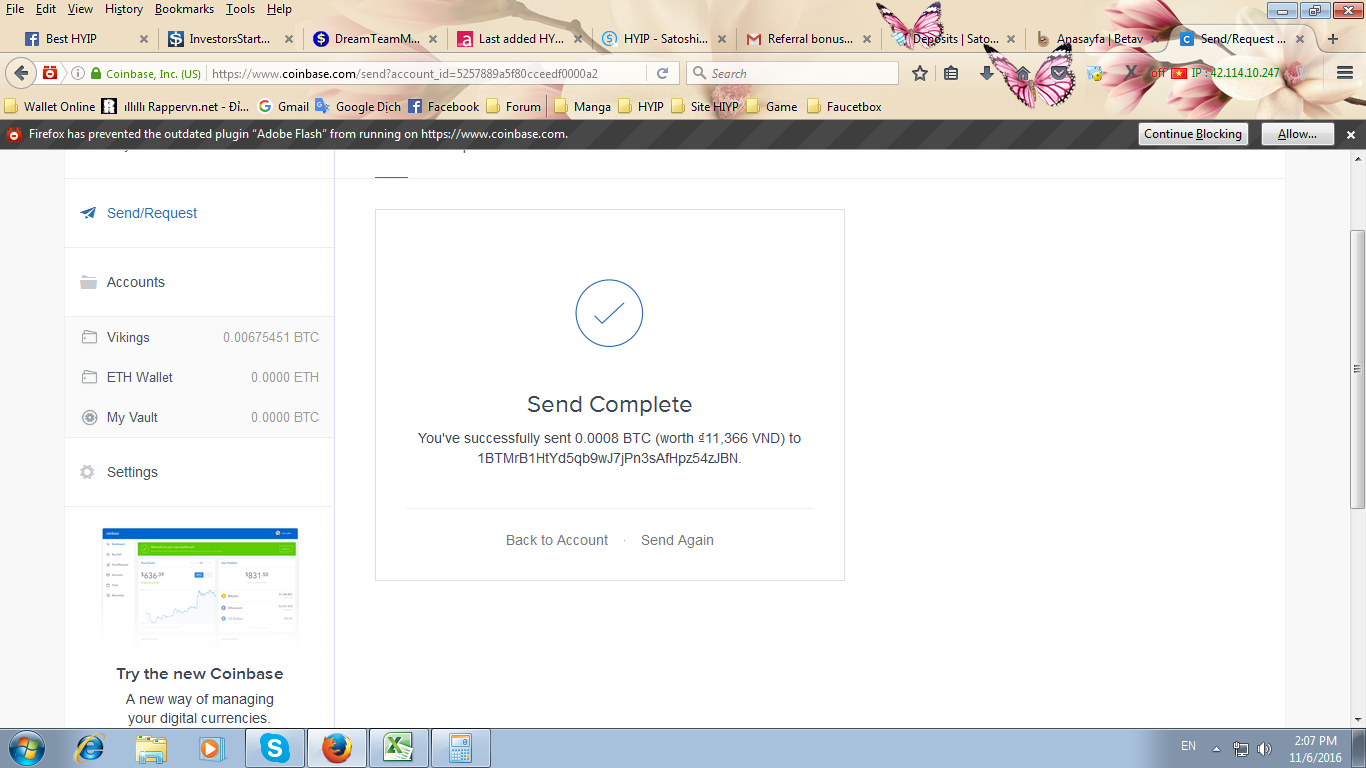Click the Send Again link
Screen dimensions: 1366x768
coord(677,540)
